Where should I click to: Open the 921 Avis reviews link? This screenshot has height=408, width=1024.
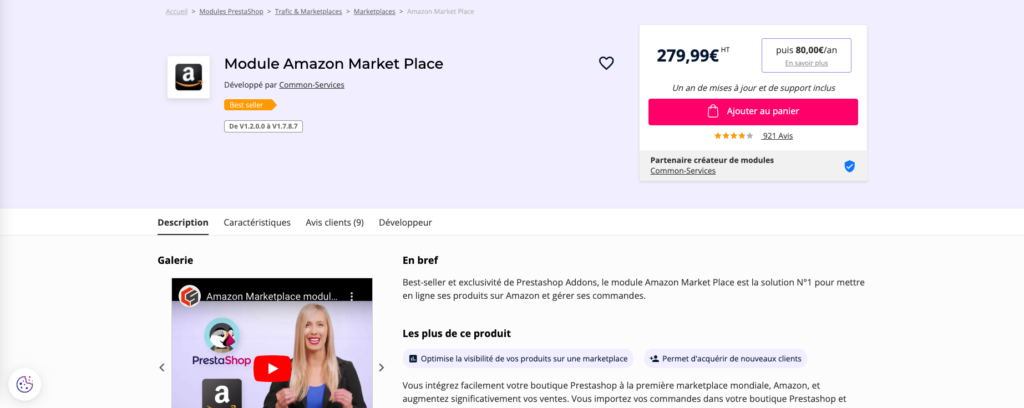(x=777, y=136)
